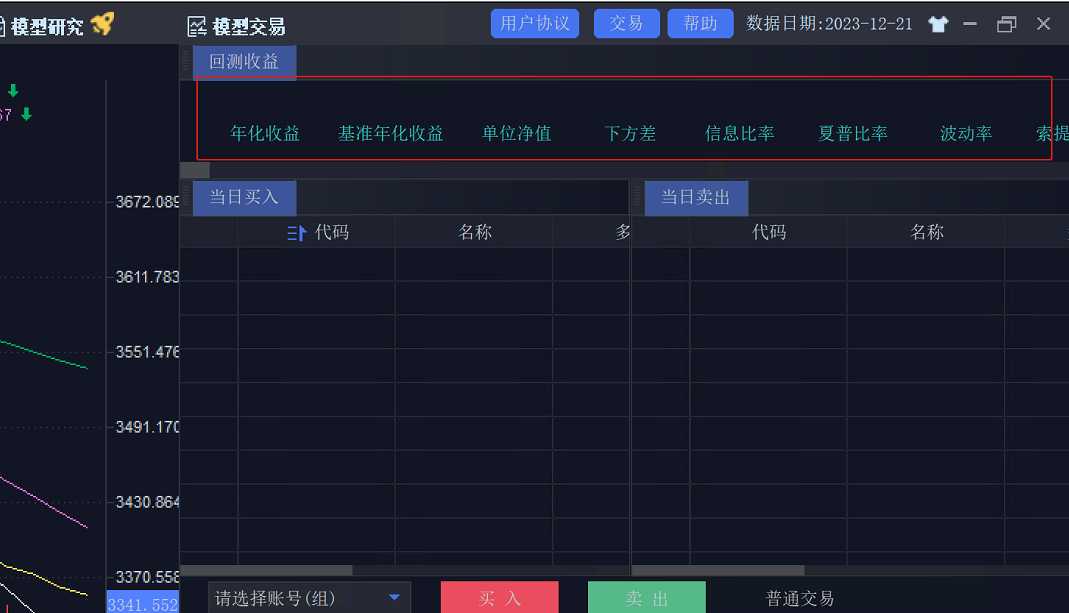Click the 单位净值 column header
The width and height of the screenshot is (1069, 613).
point(517,133)
